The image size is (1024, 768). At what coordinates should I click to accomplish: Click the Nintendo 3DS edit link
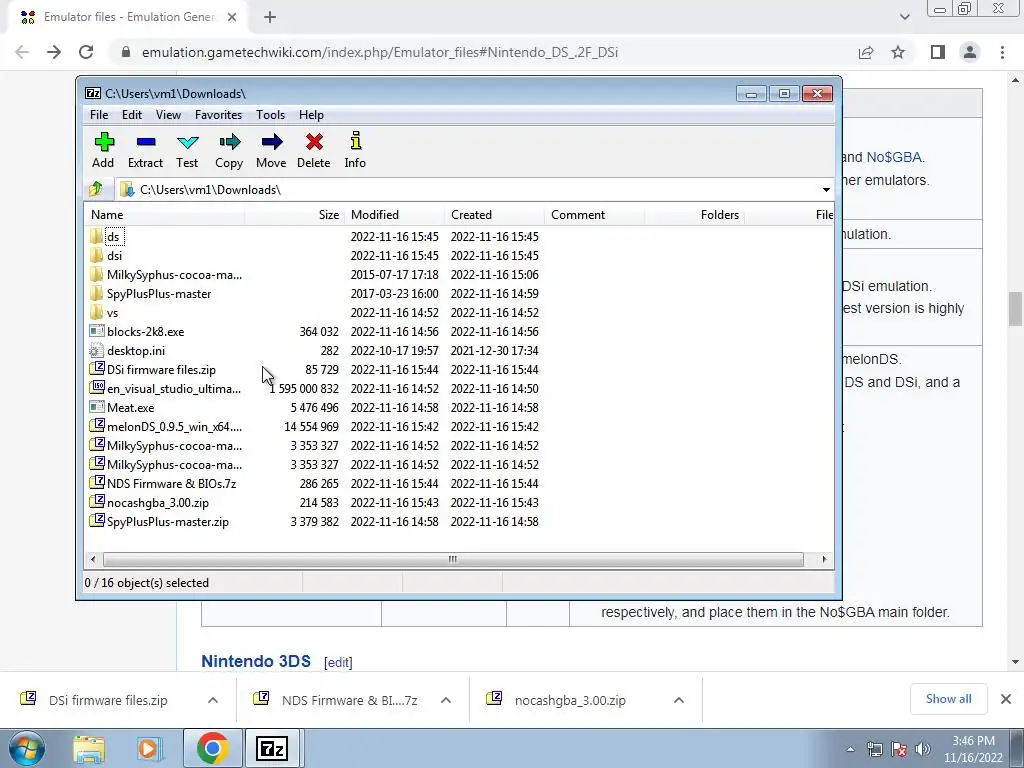pyautogui.click(x=338, y=662)
